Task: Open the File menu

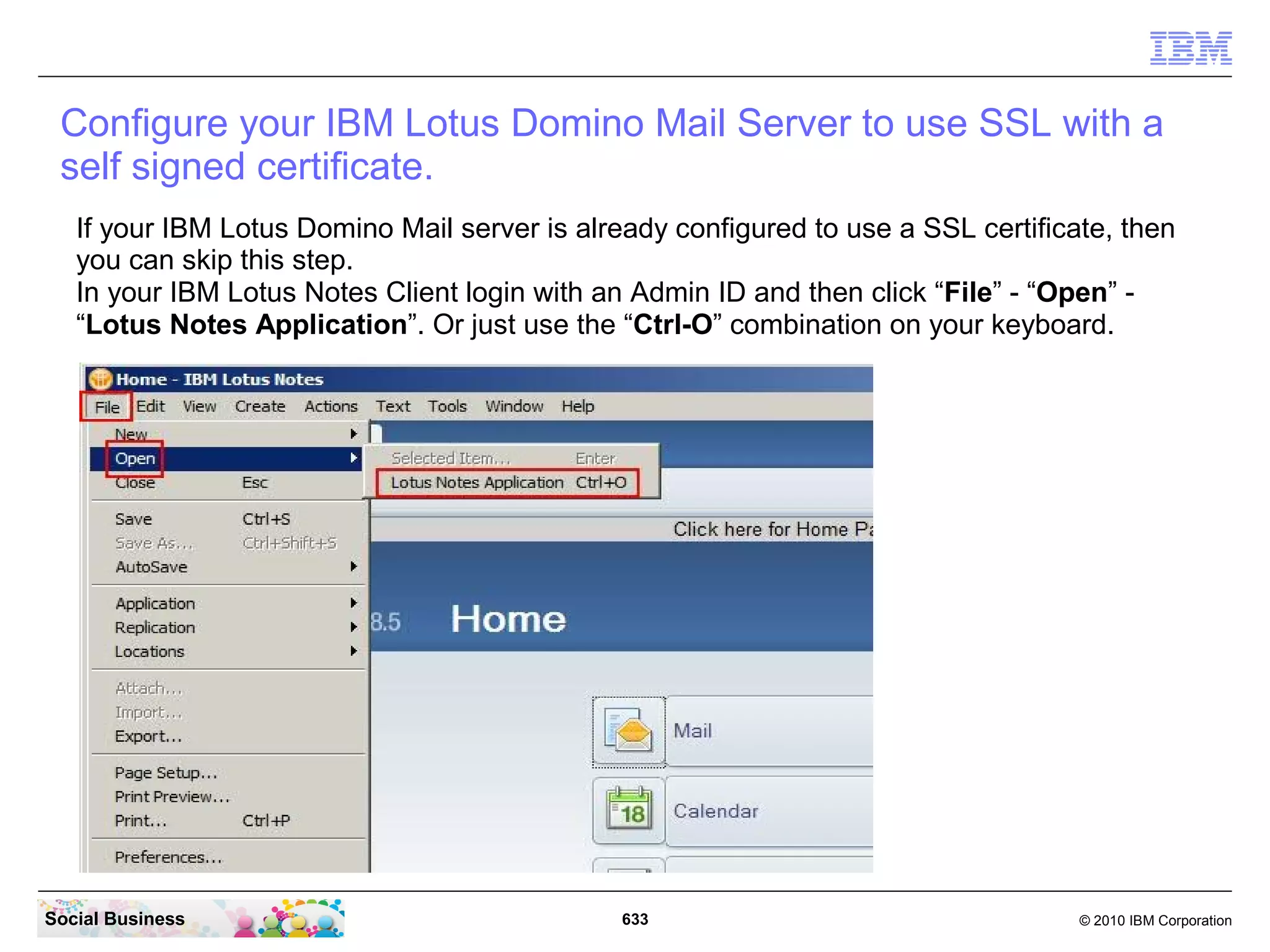Action: tap(107, 407)
